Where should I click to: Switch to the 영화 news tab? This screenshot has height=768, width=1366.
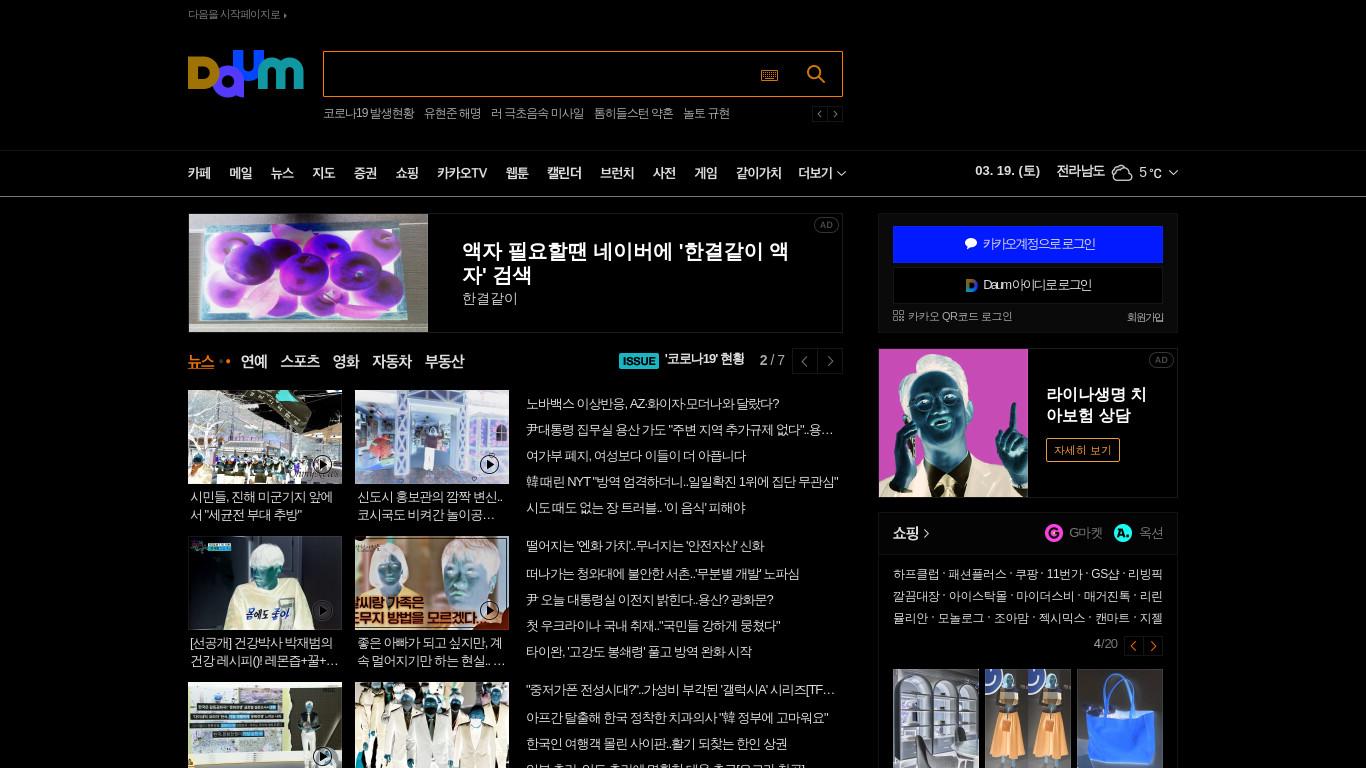point(346,361)
